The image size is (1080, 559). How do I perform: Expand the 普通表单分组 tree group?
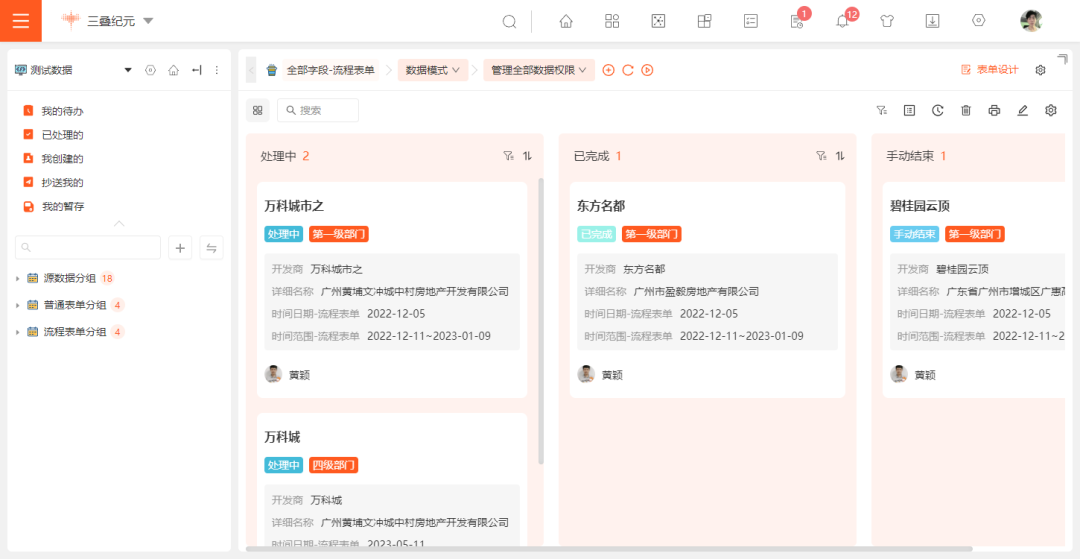coord(18,305)
